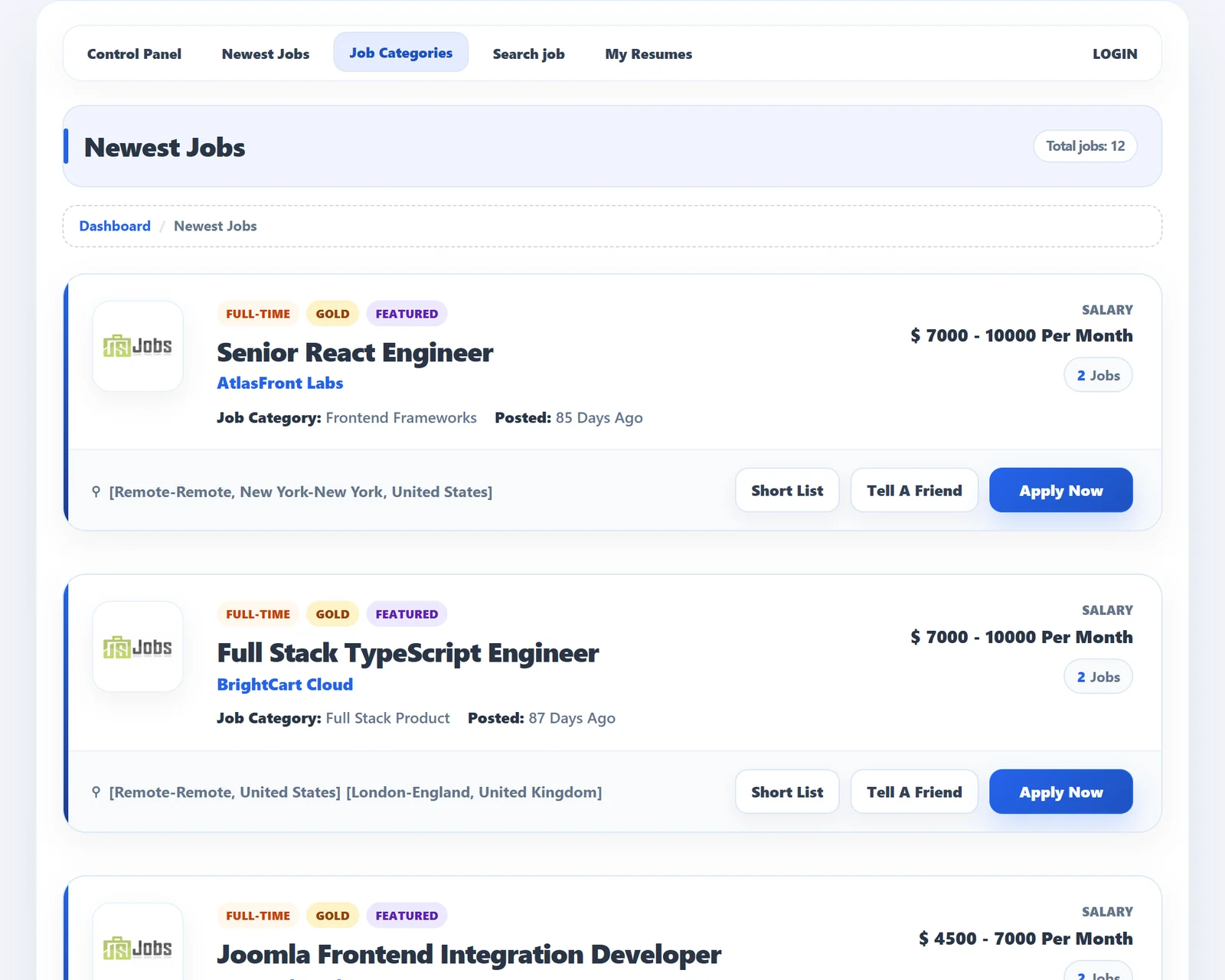This screenshot has height=980, width=1225.
Task: Click the Newest Jobs page heading
Action: (x=165, y=147)
